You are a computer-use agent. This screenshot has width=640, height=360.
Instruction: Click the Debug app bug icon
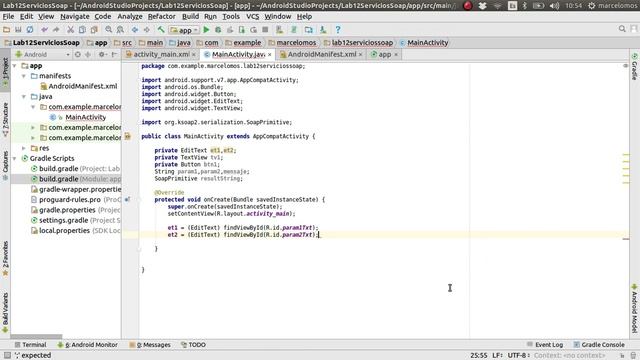point(218,29)
